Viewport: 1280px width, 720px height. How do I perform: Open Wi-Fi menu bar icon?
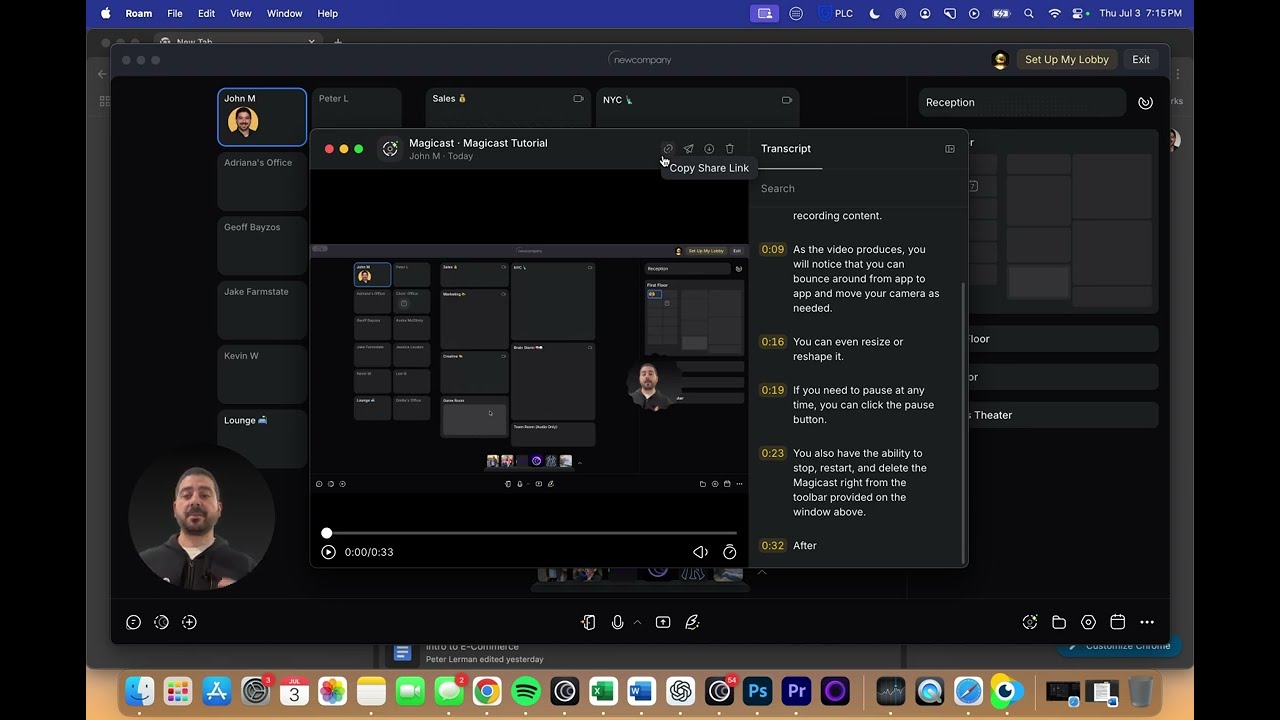pos(1054,14)
